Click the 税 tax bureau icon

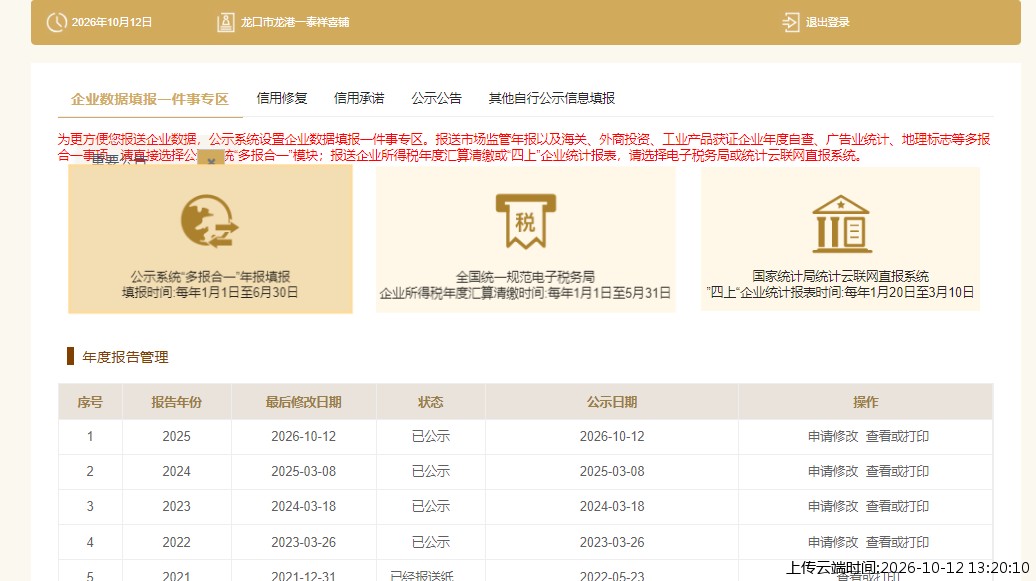pos(525,221)
